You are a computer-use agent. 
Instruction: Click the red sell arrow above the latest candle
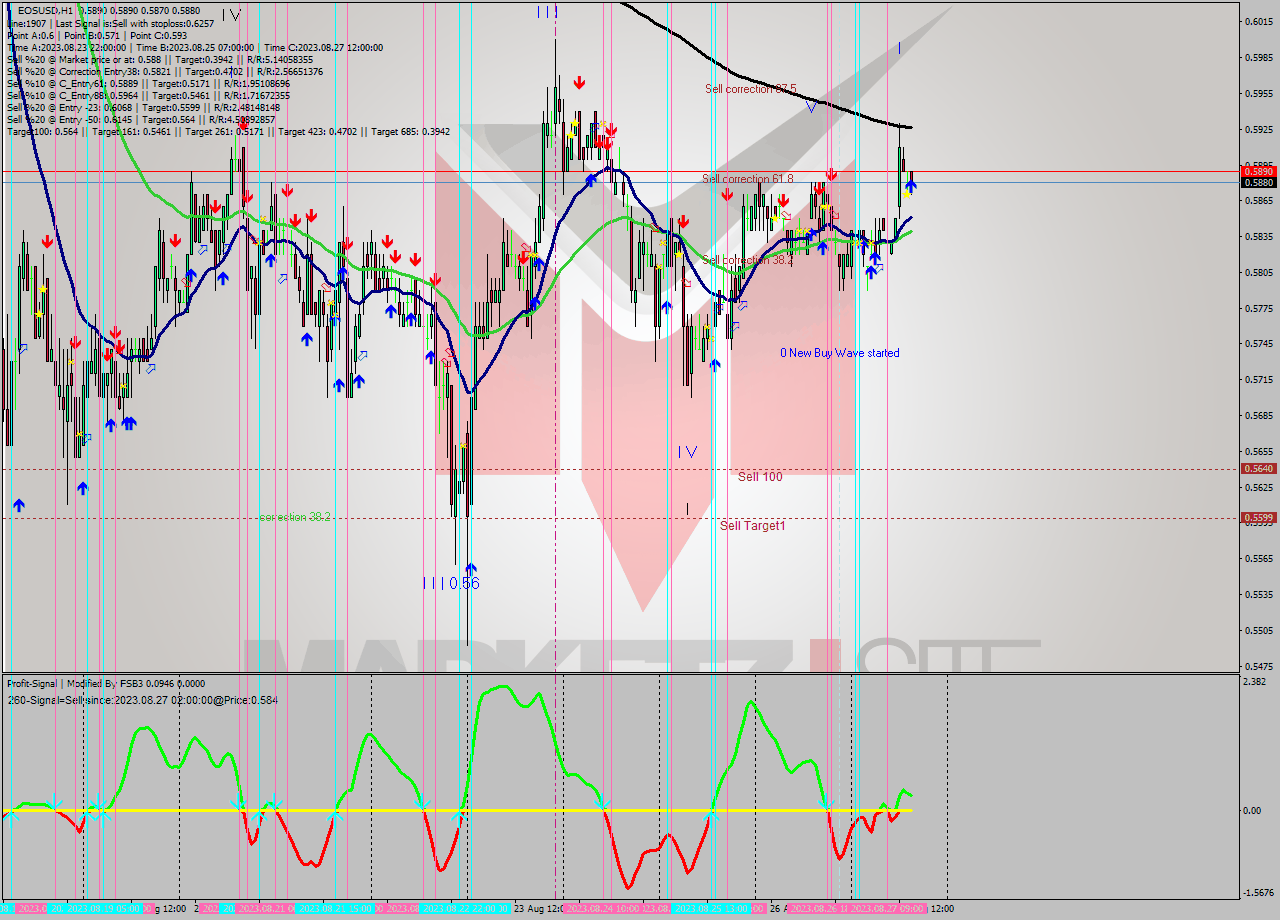tap(830, 173)
